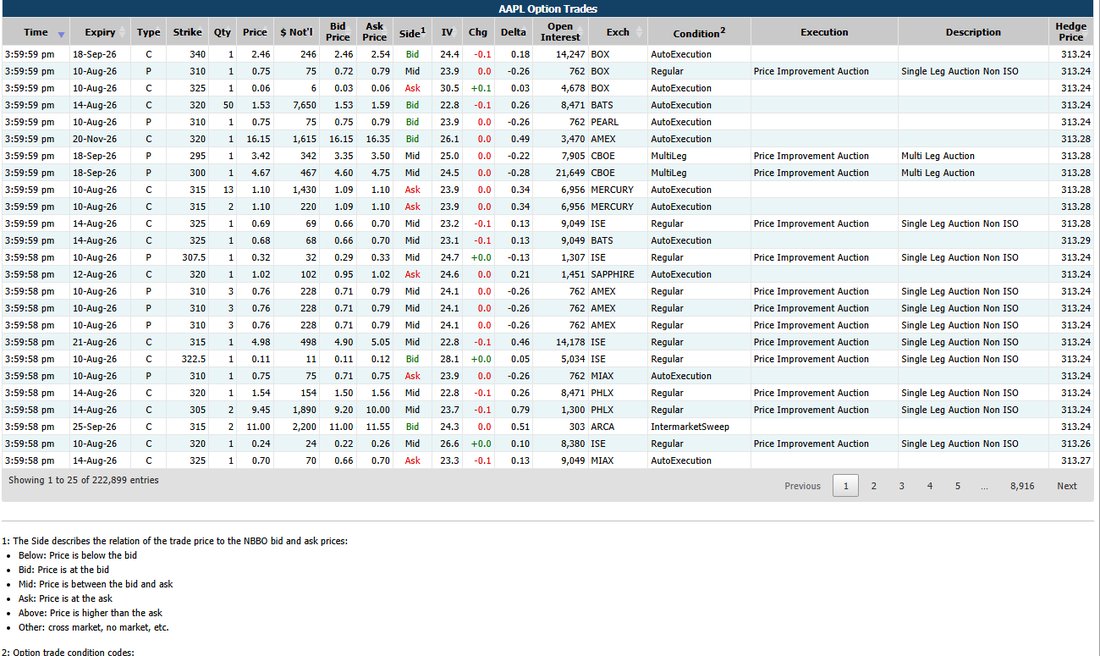
Task: Sort by the Side column header
Action: coord(412,32)
